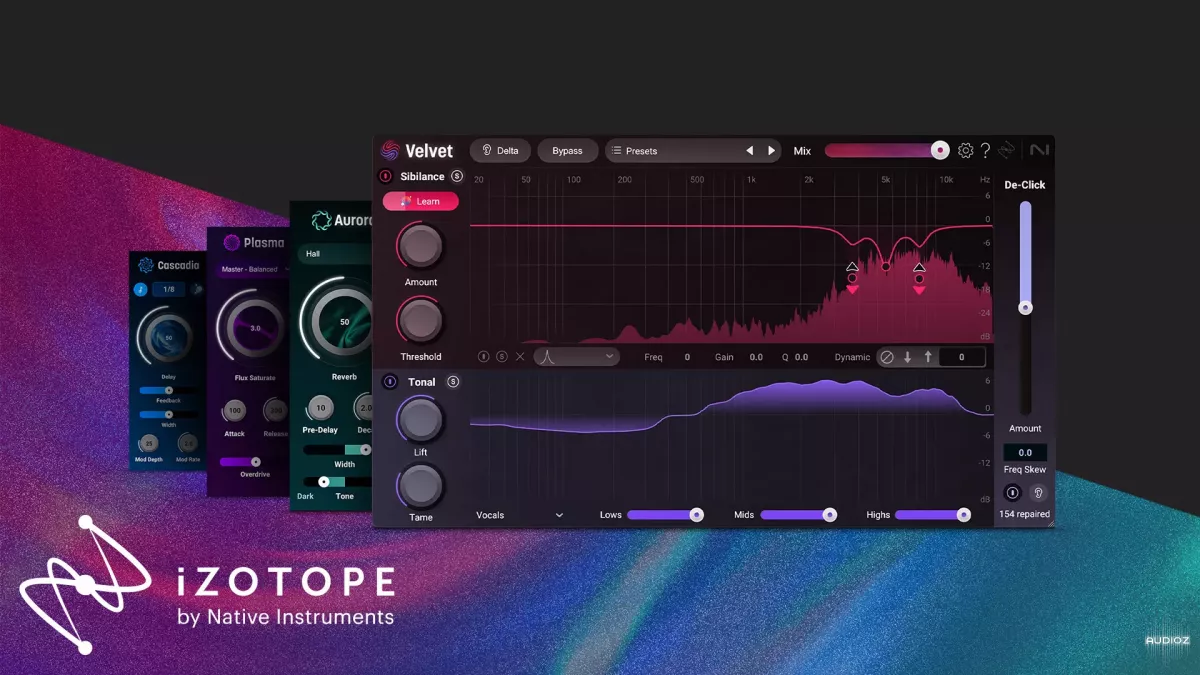Adjust the Mix slider handle
Viewport: 1200px width, 675px height.
940,151
